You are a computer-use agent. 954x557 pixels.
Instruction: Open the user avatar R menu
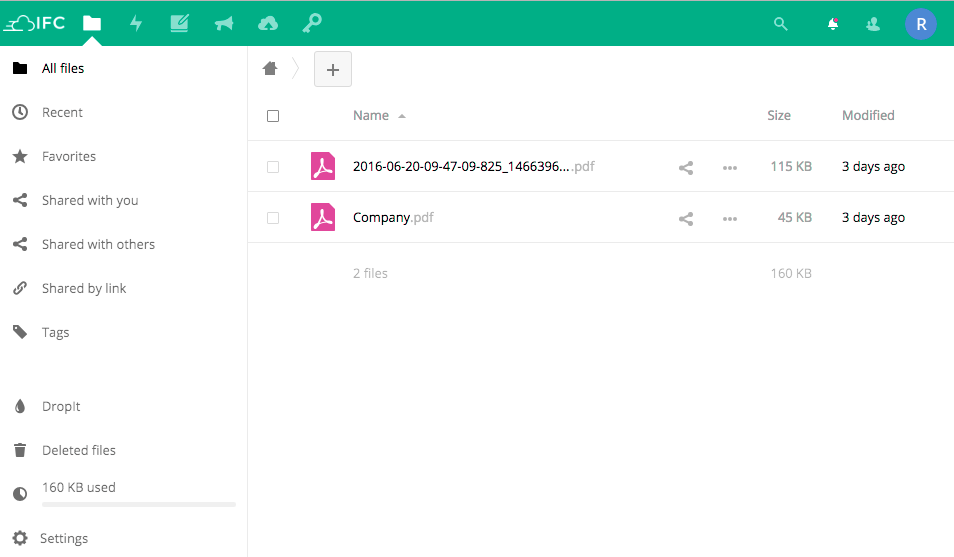point(920,24)
